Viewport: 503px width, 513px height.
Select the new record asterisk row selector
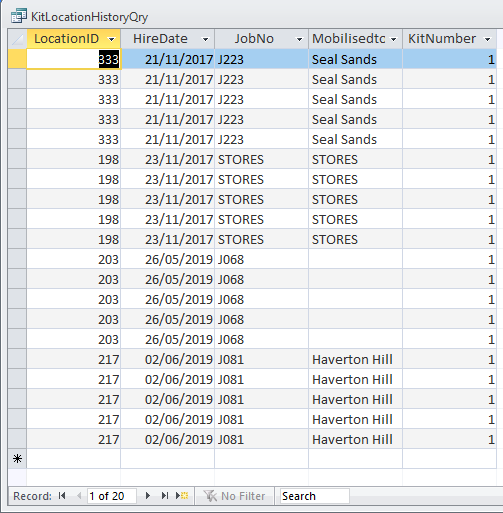[x=17, y=459]
